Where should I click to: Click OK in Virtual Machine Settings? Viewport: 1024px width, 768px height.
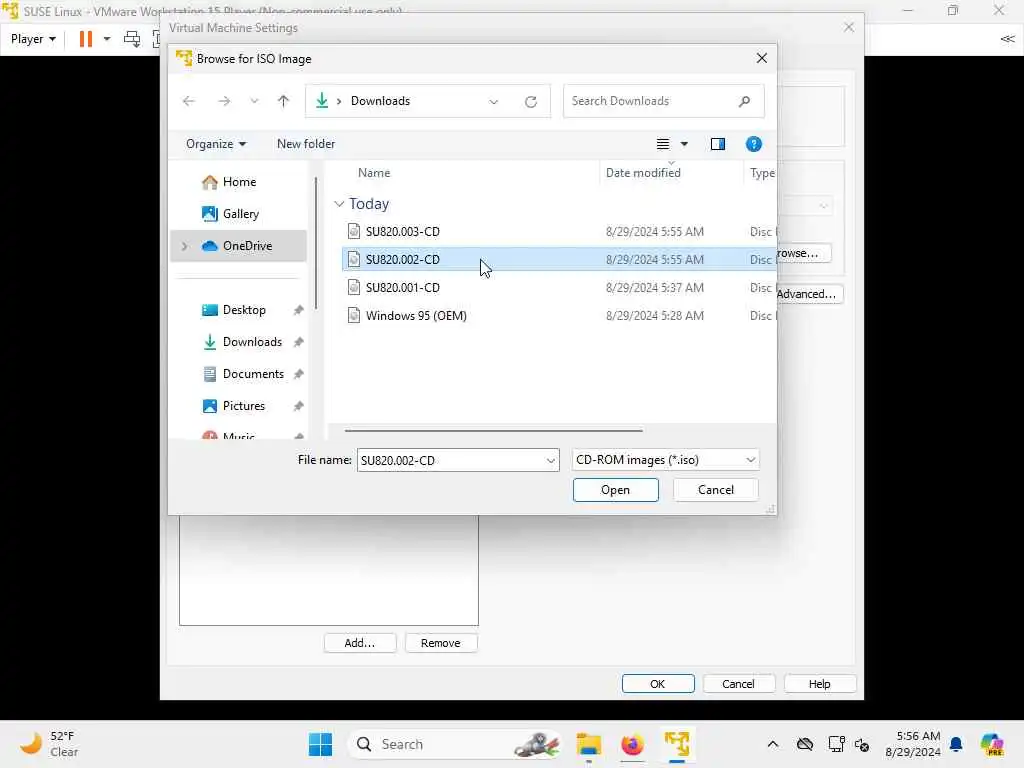(x=658, y=684)
